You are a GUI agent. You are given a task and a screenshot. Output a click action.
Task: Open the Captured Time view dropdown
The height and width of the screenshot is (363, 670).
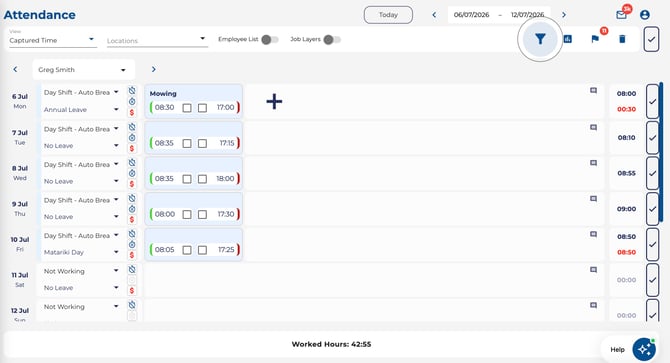point(53,40)
